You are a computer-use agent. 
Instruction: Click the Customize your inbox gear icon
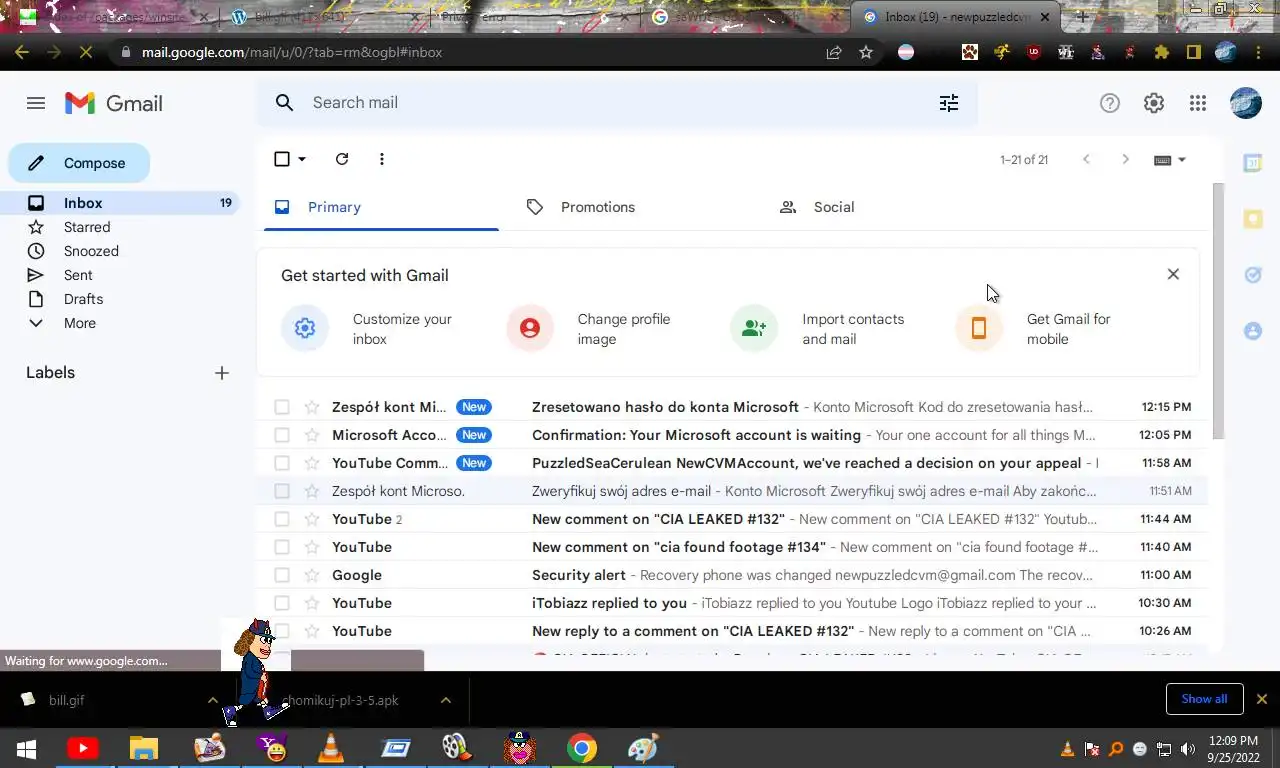point(305,328)
